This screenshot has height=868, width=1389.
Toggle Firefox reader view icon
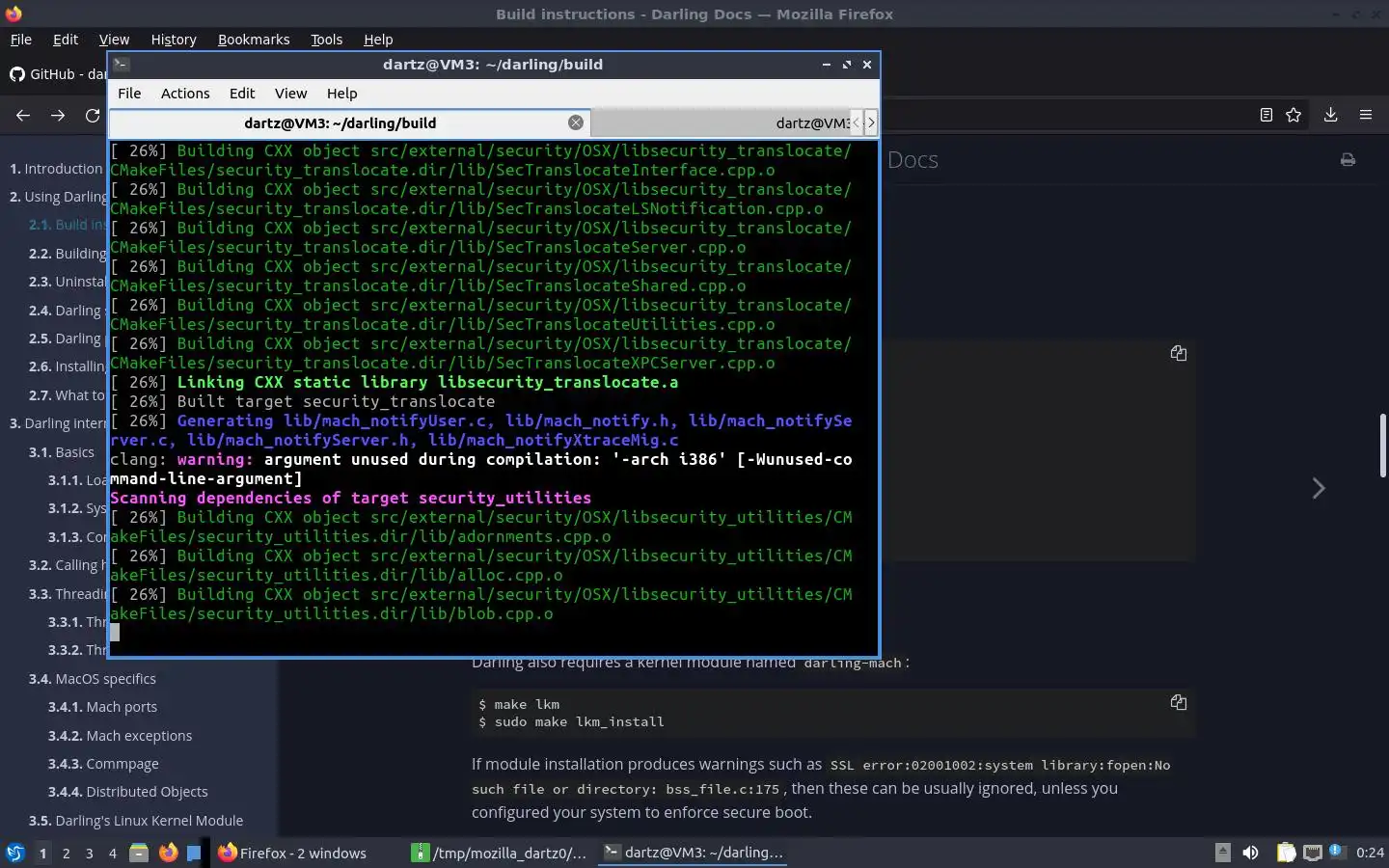tap(1266, 115)
